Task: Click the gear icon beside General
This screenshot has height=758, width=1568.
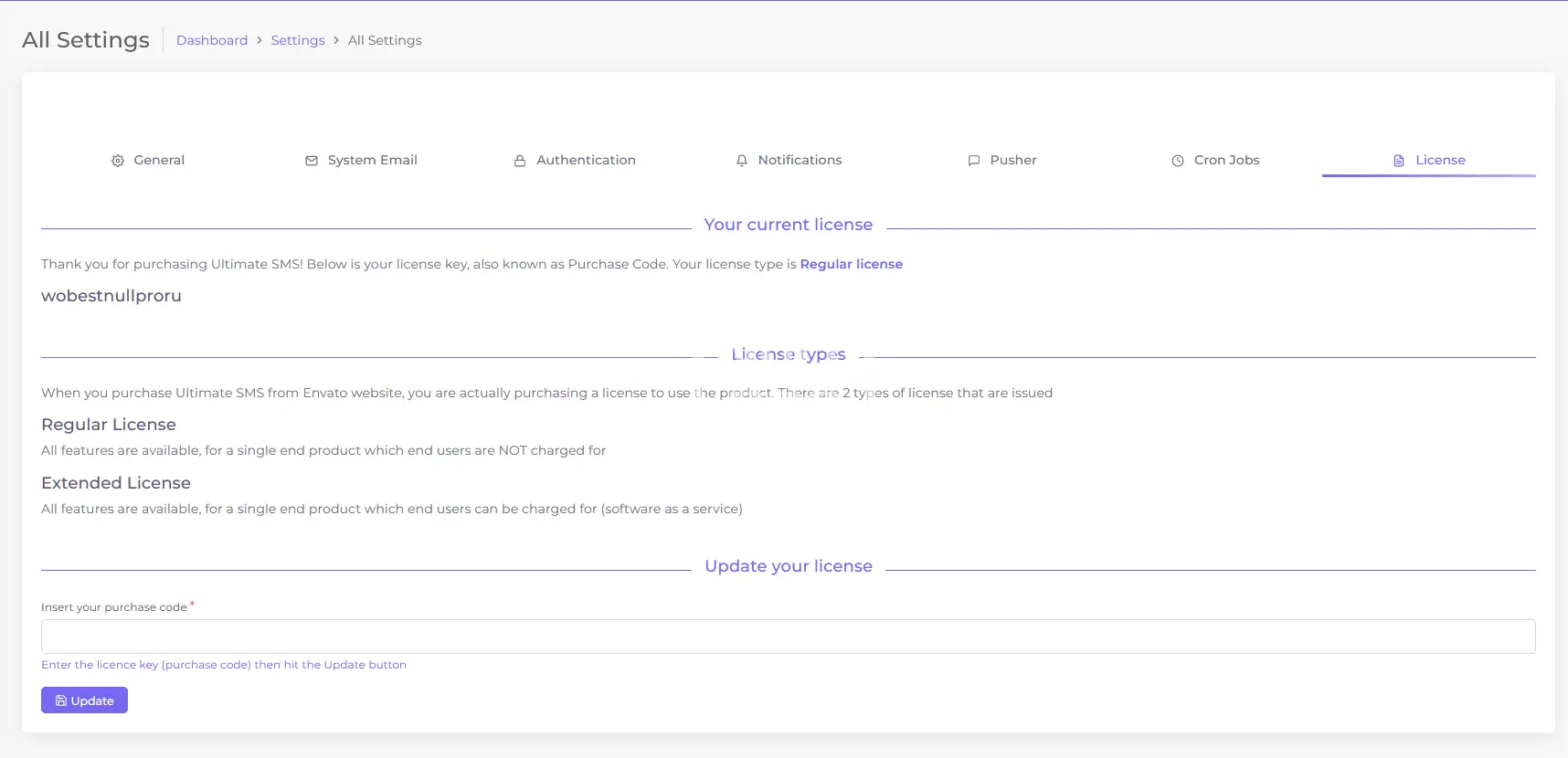Action: point(118,161)
